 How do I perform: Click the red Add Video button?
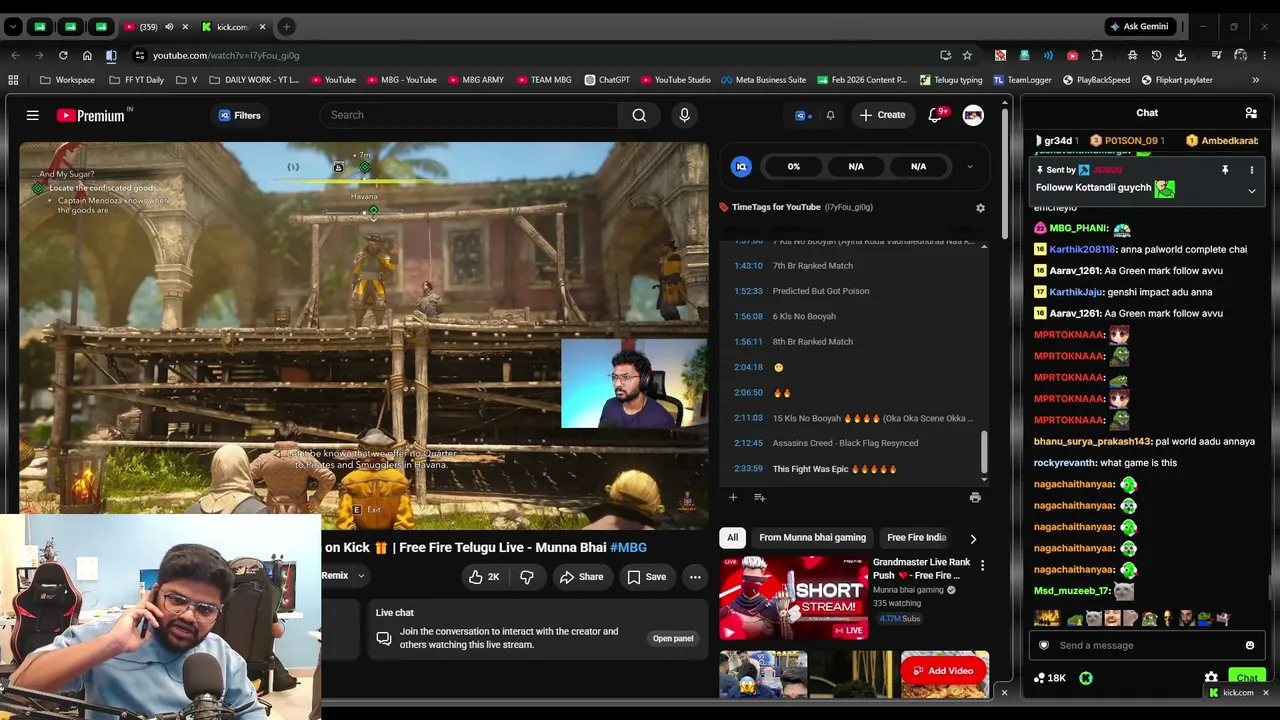[x=944, y=670]
